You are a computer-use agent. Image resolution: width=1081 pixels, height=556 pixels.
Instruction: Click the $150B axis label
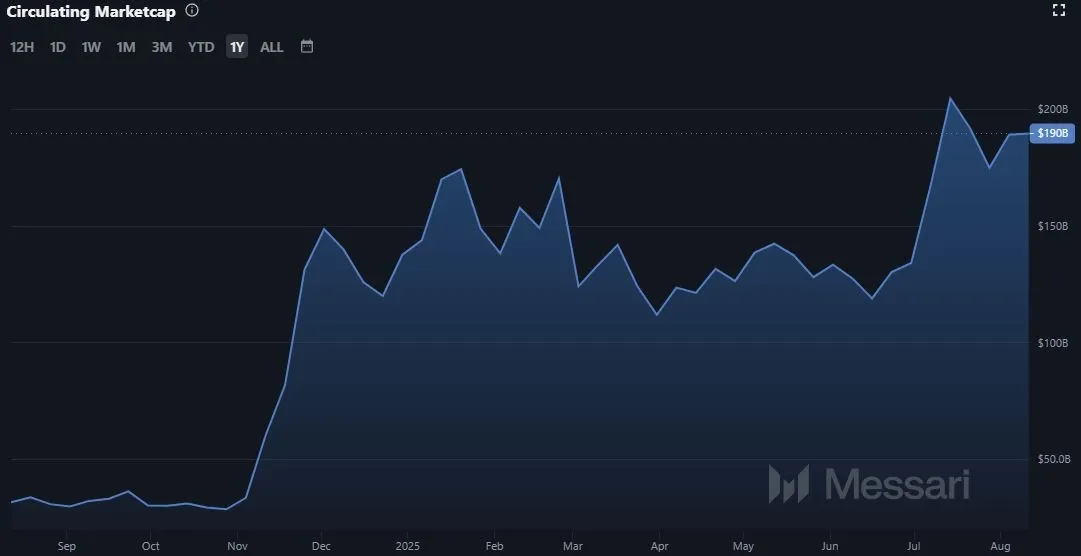1053,226
